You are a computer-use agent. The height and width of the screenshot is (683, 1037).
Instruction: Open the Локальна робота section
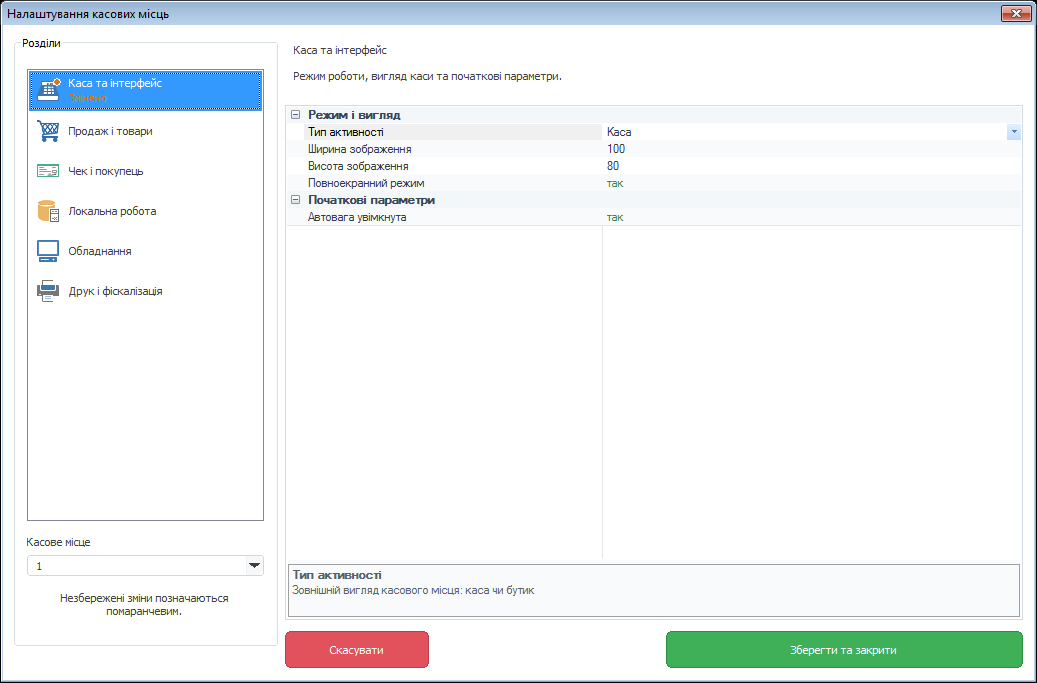pos(145,211)
